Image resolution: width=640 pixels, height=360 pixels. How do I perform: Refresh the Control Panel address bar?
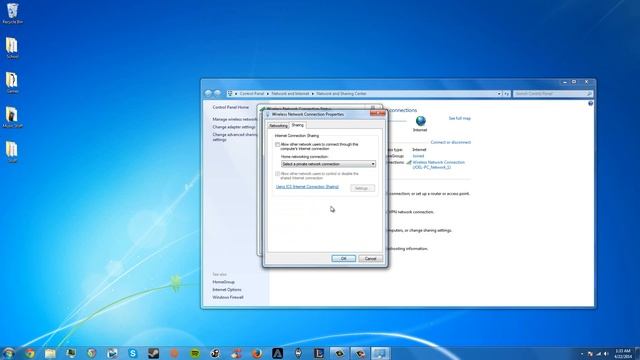pos(507,93)
